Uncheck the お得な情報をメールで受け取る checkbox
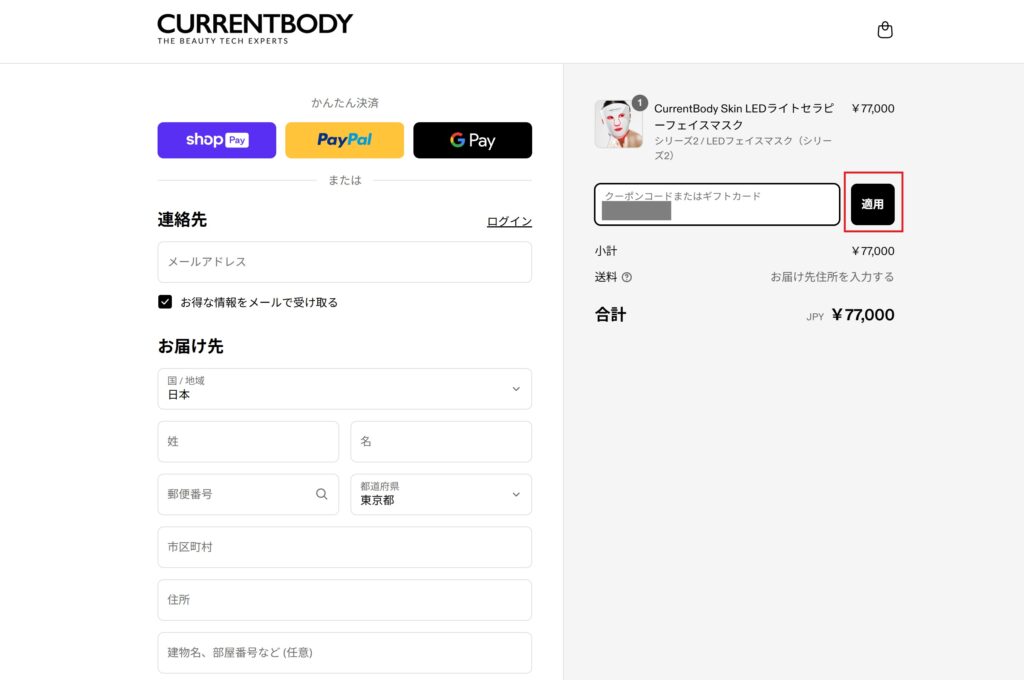1024x680 pixels. click(165, 302)
